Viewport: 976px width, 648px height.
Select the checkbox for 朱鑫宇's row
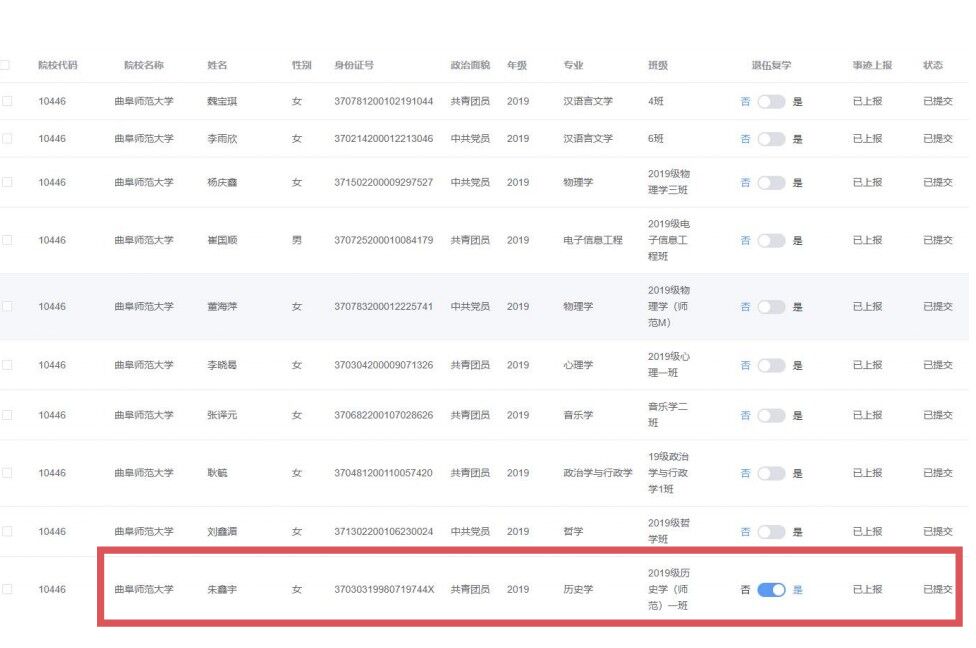7,590
